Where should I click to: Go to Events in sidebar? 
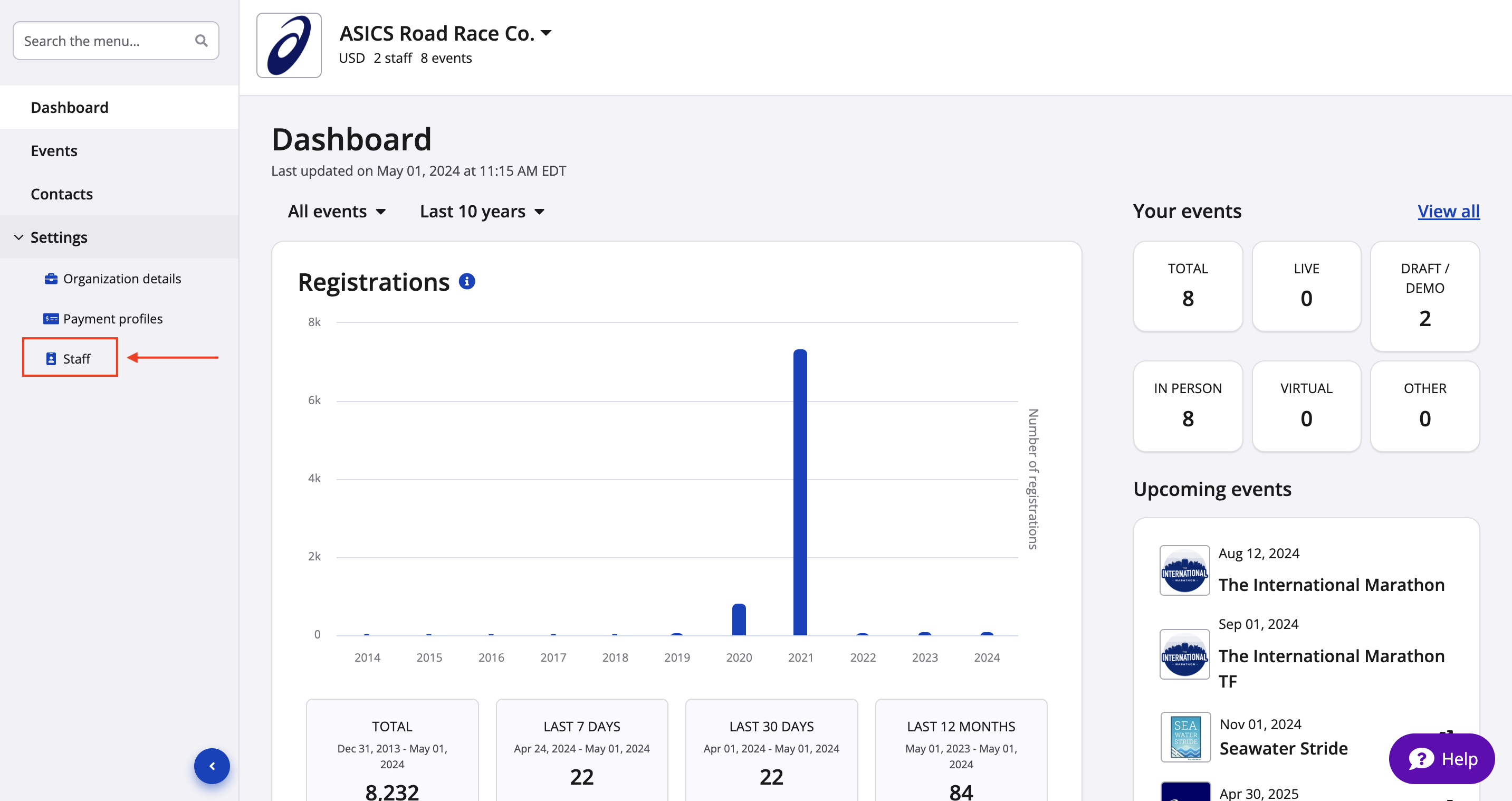54,151
